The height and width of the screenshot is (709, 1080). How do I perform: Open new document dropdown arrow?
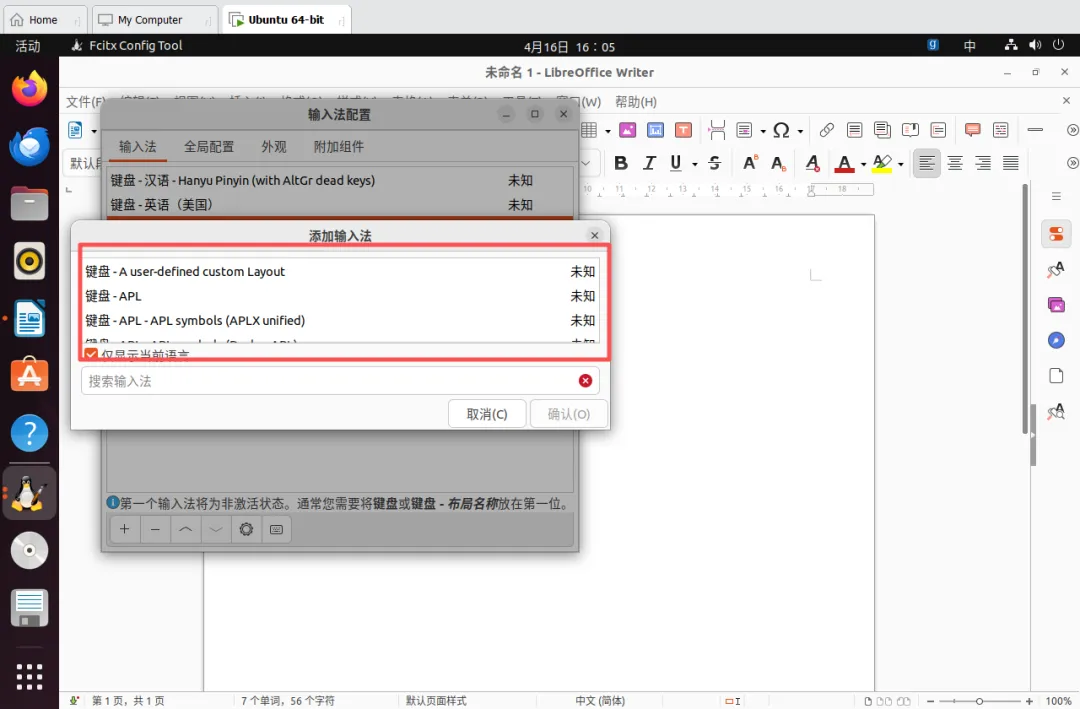coord(94,131)
